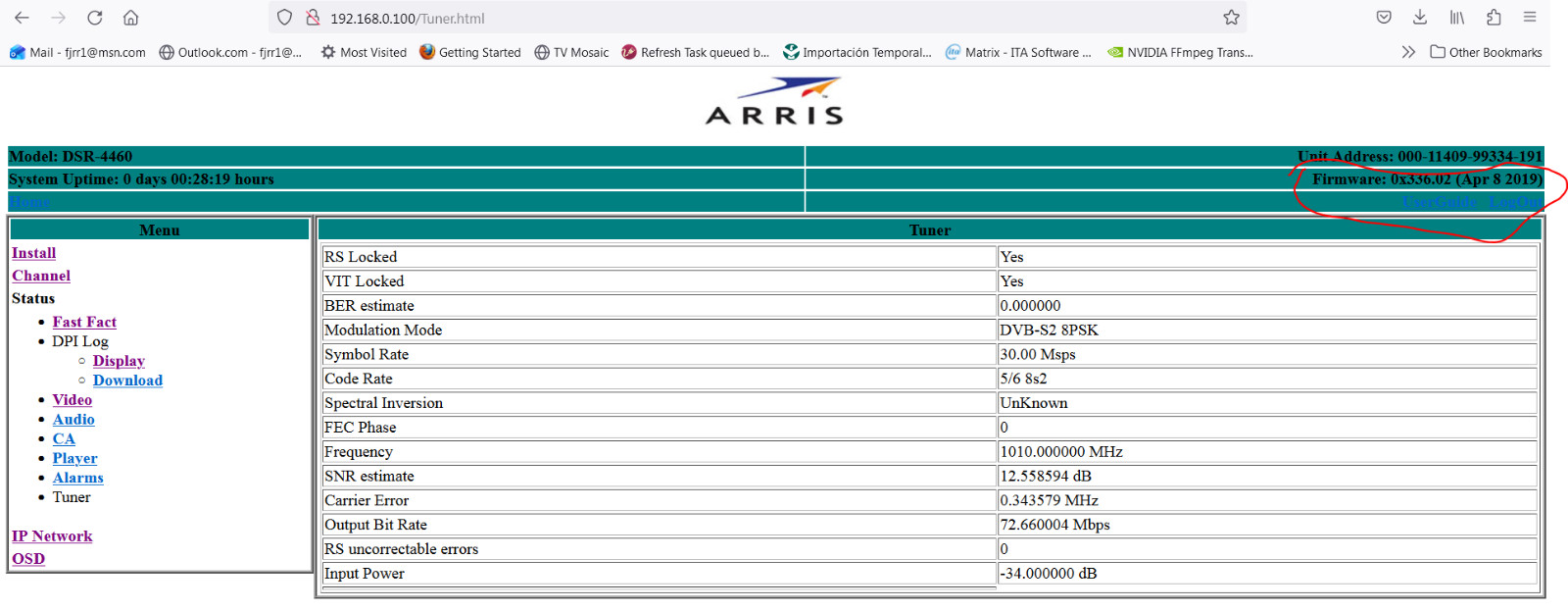
Task: Click the Most Visited bookmark
Action: [x=364, y=52]
